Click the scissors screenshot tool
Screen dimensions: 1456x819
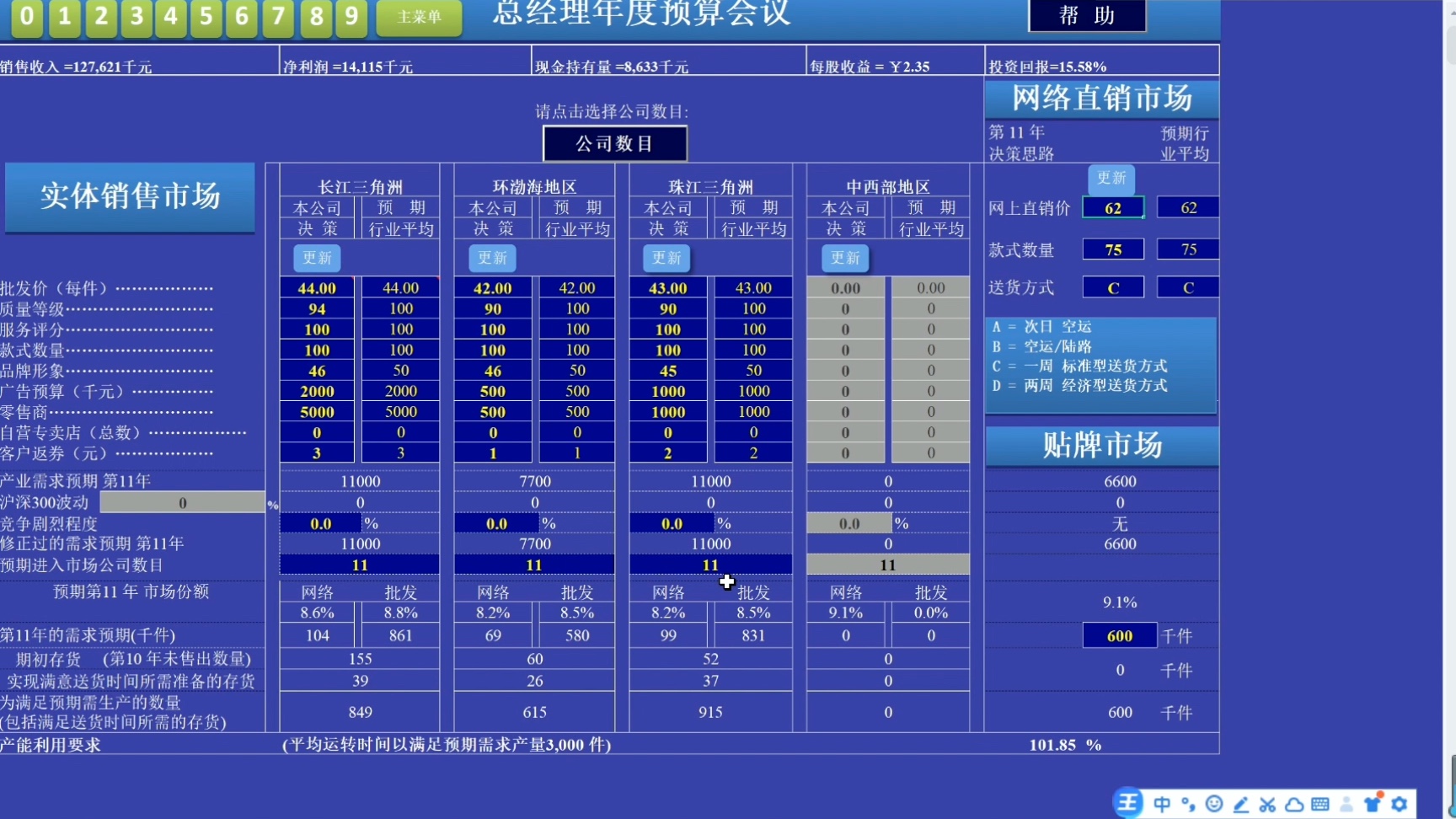click(x=1267, y=805)
